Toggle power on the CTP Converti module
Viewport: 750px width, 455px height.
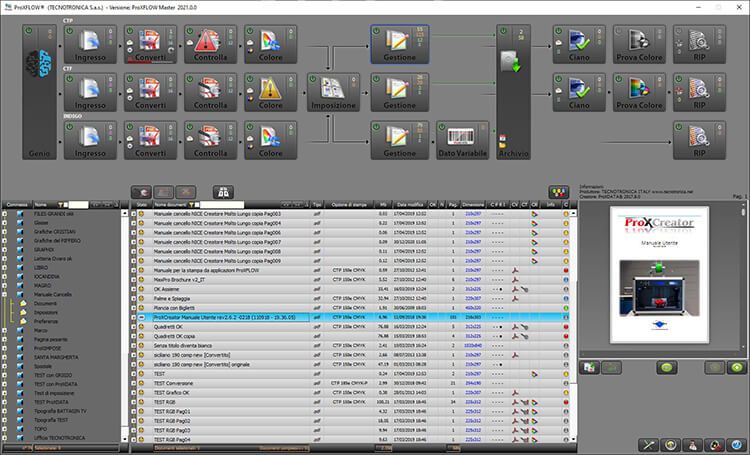click(130, 31)
